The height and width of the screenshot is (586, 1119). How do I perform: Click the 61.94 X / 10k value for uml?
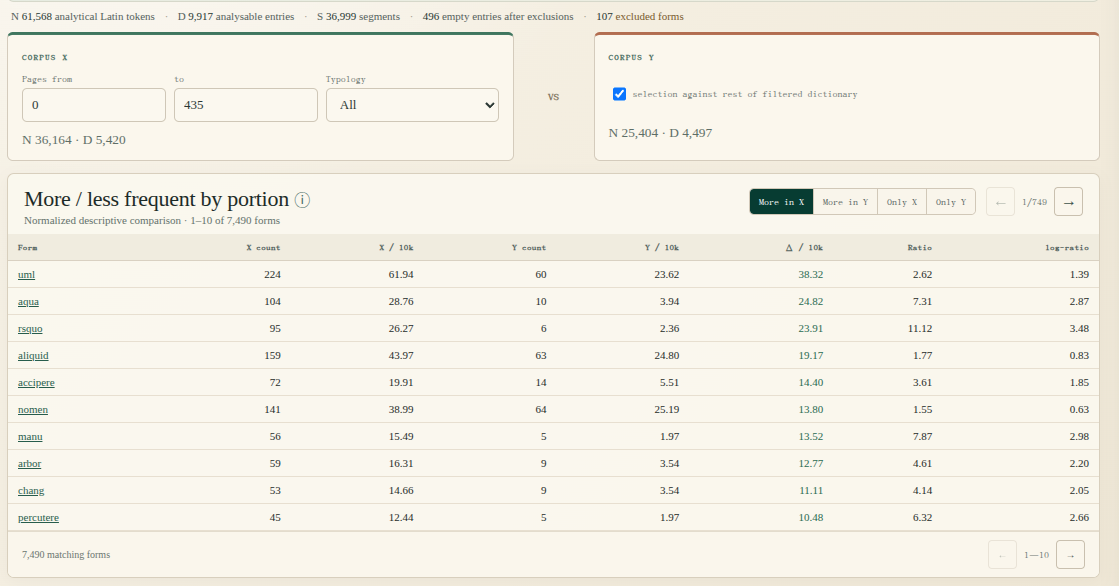coord(401,275)
